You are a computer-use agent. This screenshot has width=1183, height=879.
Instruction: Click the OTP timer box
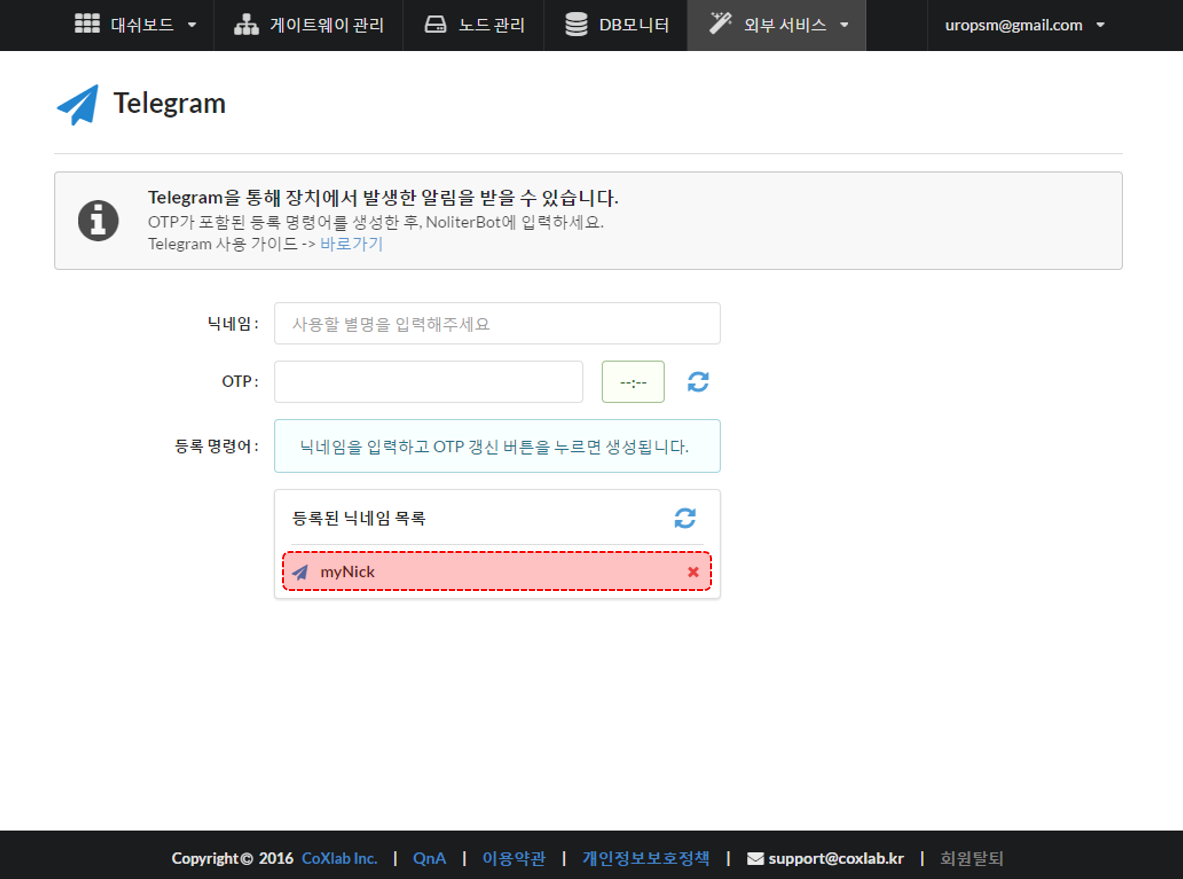pos(633,382)
